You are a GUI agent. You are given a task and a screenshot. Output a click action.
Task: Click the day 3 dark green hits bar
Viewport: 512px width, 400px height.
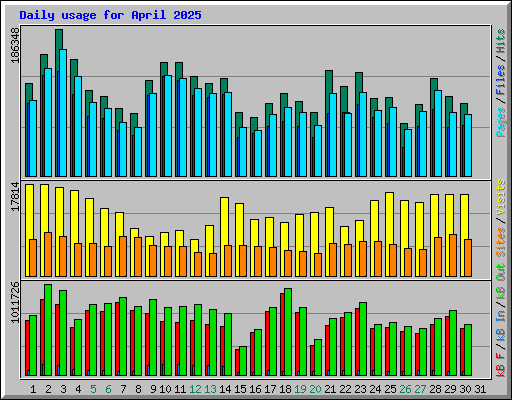59,39
